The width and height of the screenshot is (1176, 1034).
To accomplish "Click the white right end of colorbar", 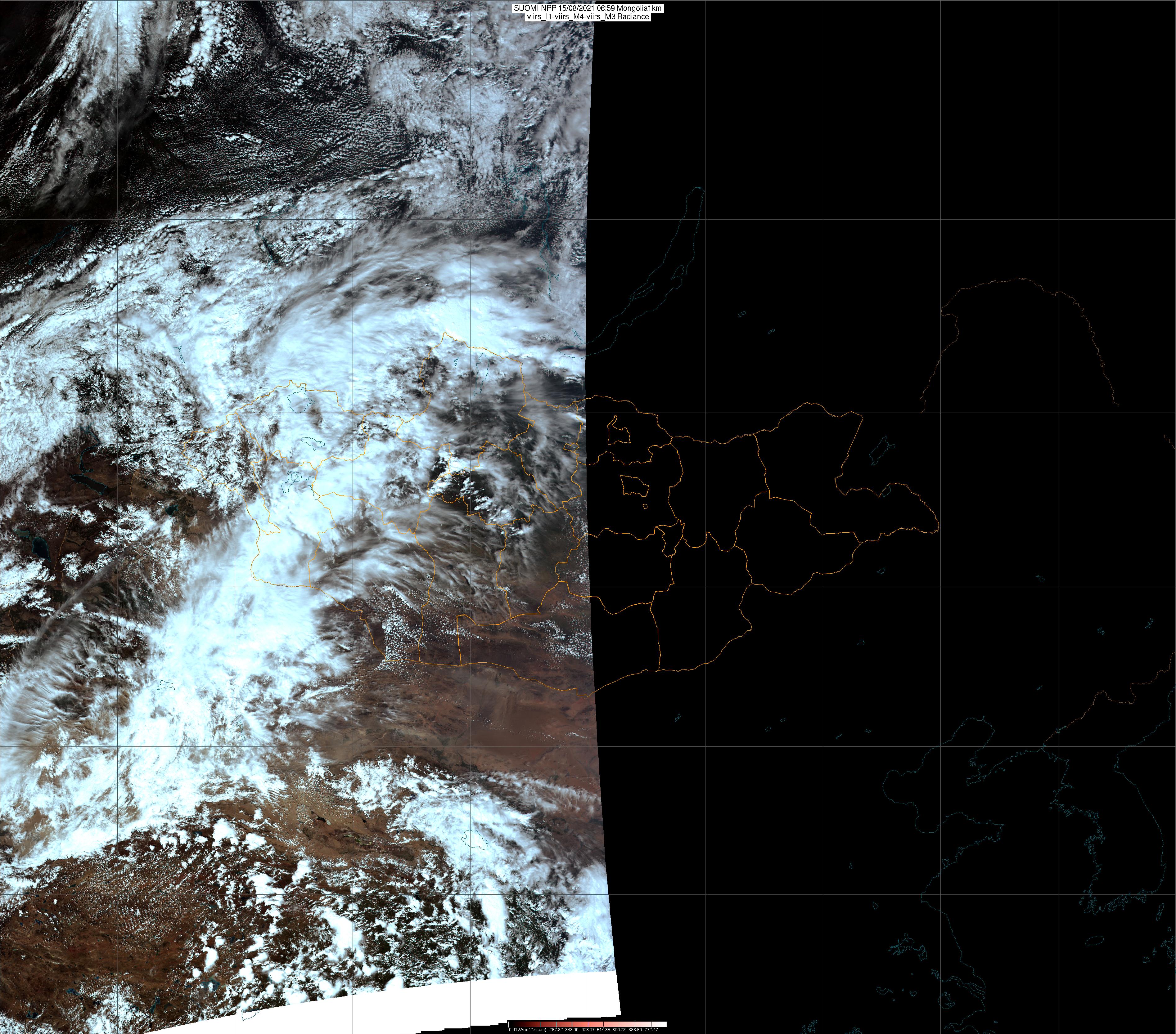I will pyautogui.click(x=663, y=1024).
